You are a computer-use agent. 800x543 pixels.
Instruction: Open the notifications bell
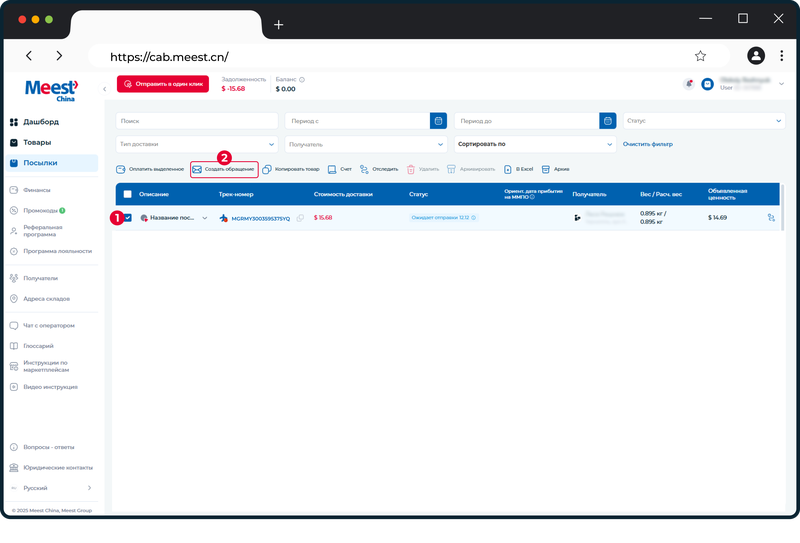click(x=689, y=84)
